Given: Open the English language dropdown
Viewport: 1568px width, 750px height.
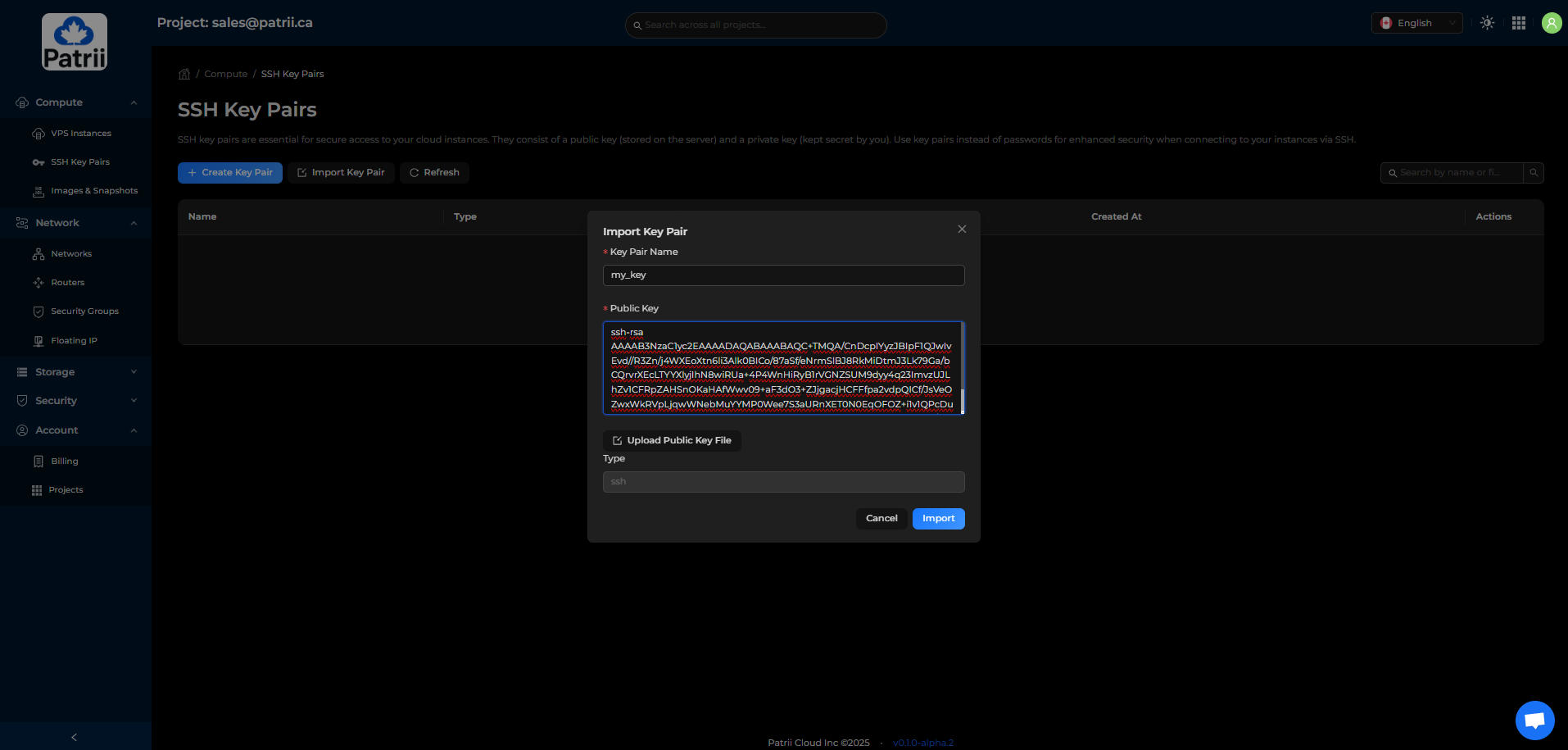Looking at the screenshot, I should [1416, 23].
